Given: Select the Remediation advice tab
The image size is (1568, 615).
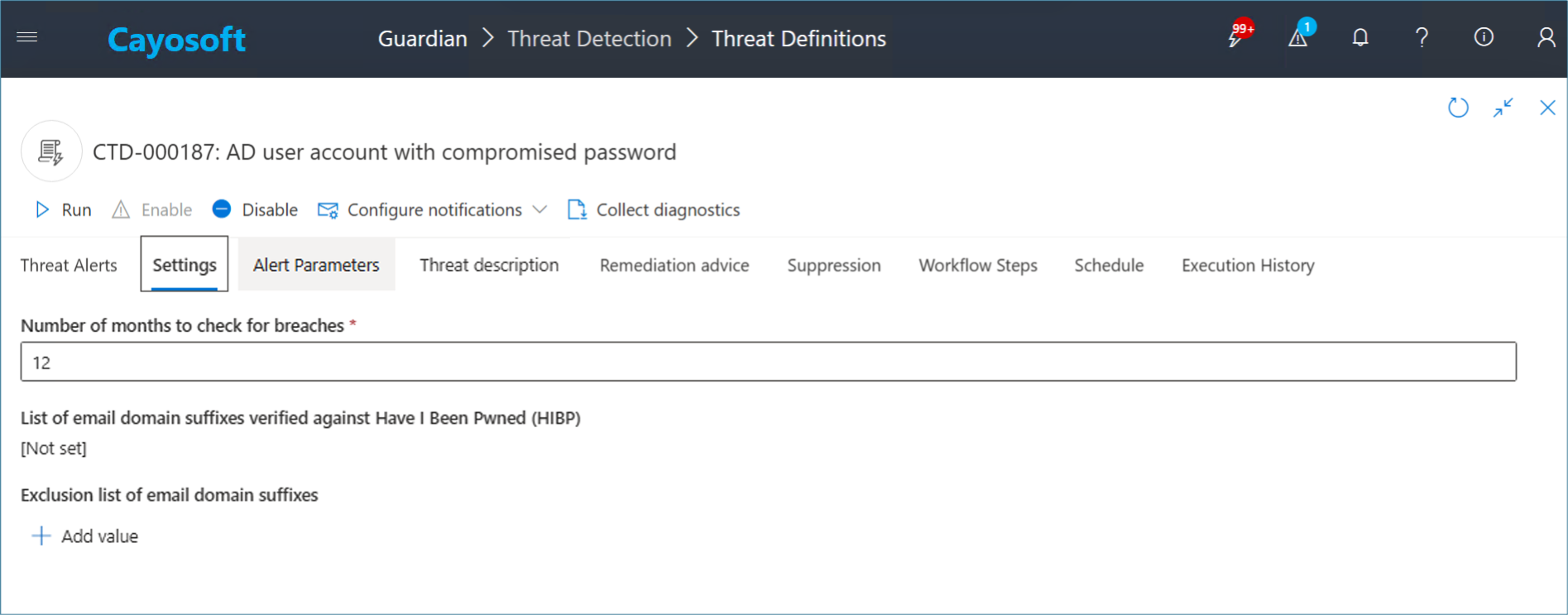Looking at the screenshot, I should [674, 266].
